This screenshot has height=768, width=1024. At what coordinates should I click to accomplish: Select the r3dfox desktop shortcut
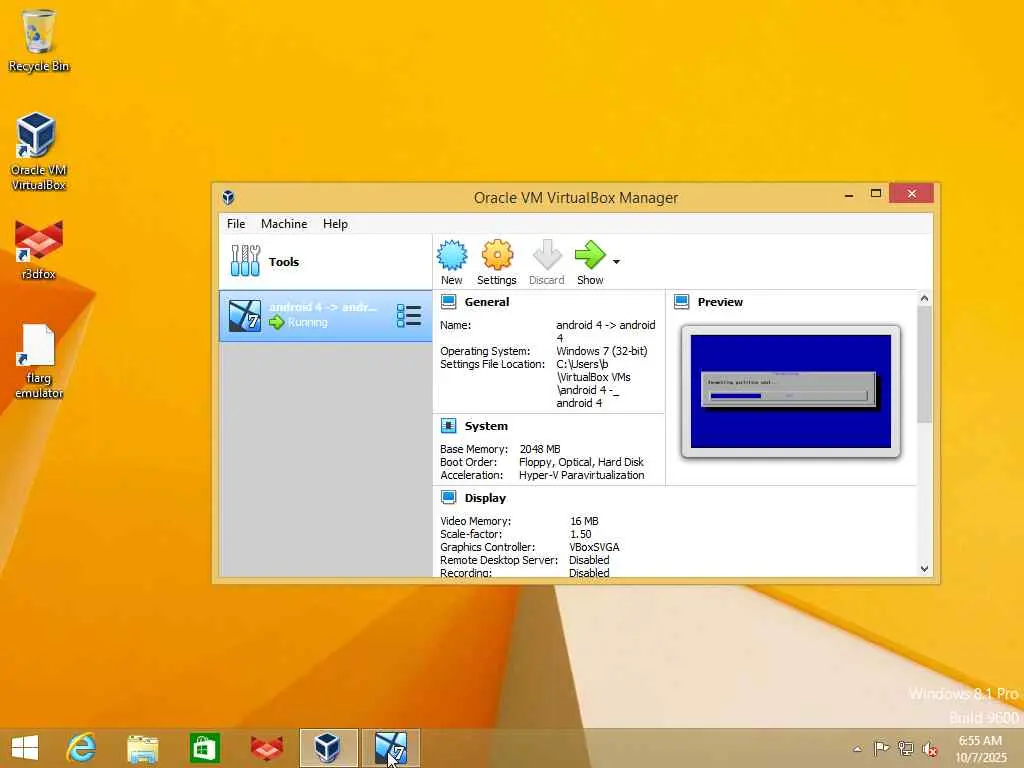[x=39, y=250]
